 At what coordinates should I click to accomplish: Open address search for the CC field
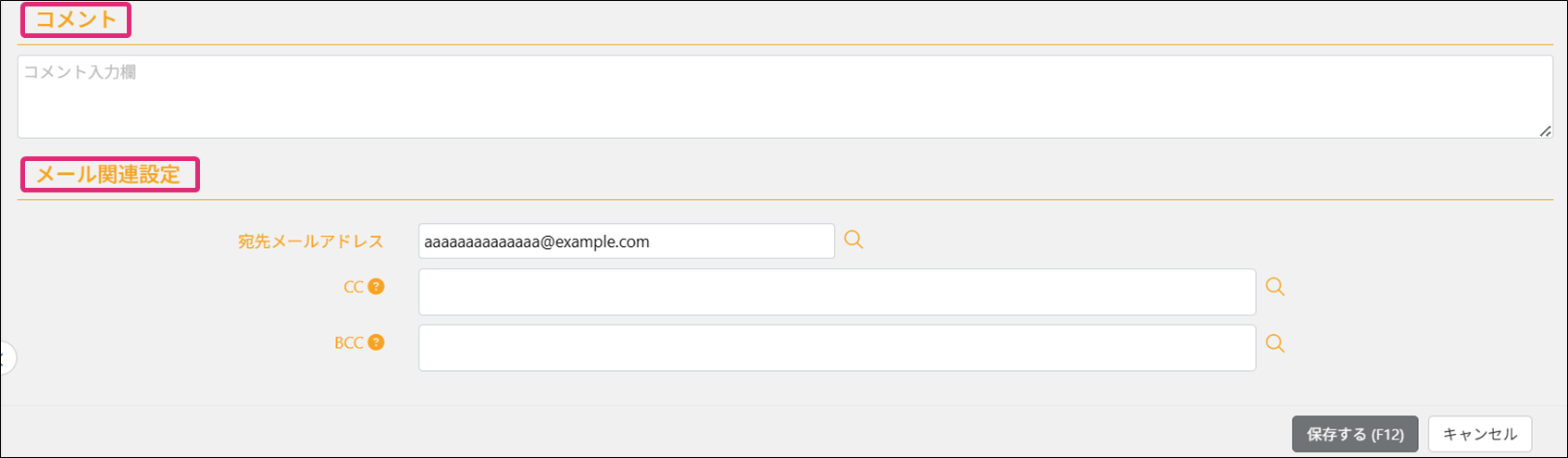[x=1275, y=287]
